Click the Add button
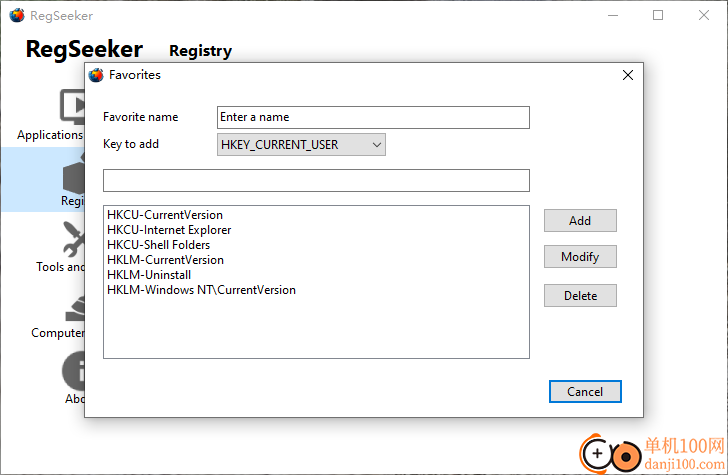 click(580, 221)
